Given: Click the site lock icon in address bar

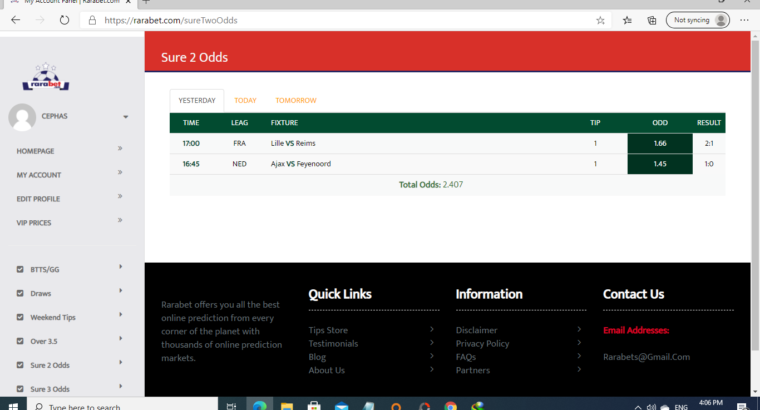Looking at the screenshot, I should click(x=92, y=20).
